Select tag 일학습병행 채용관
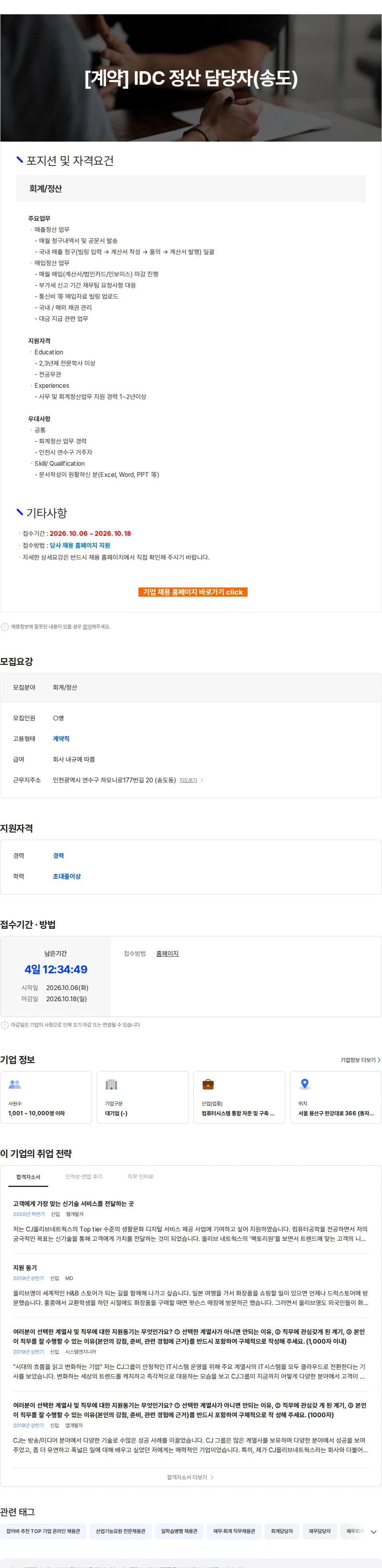Screen dimensions: 382x1568 tap(179, 1531)
